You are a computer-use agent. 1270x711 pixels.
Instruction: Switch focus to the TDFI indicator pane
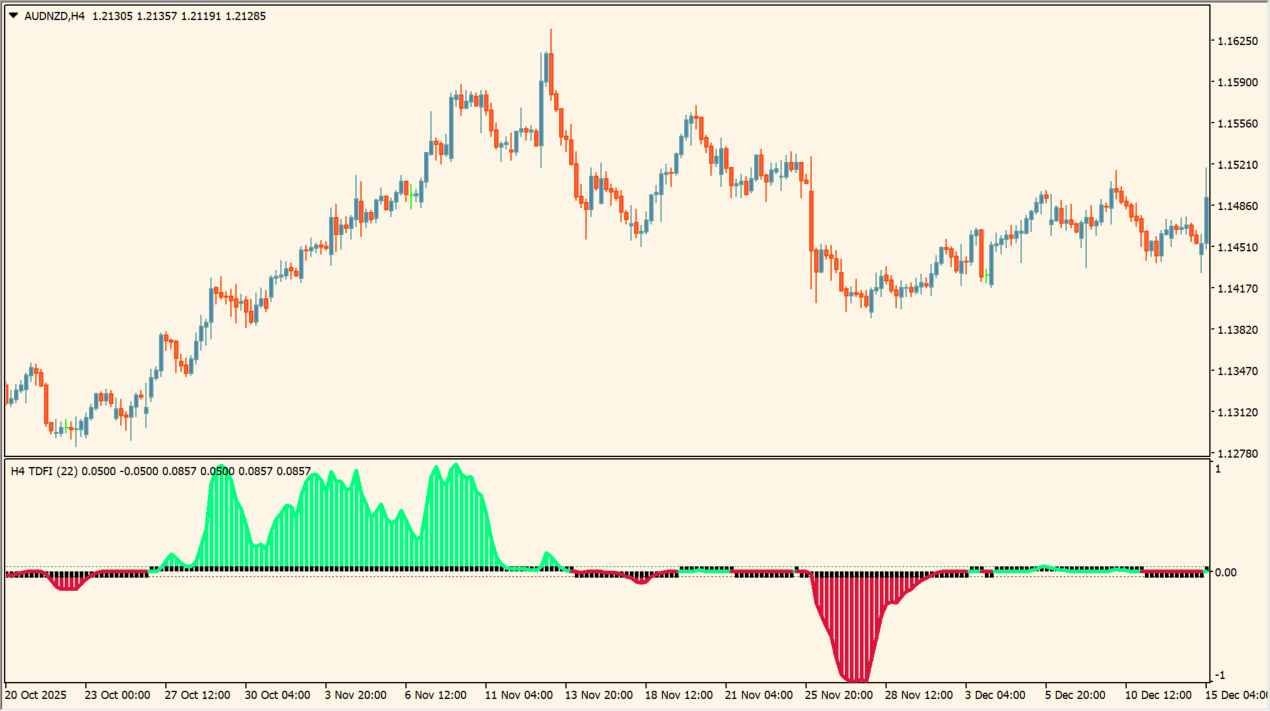pyautogui.click(x=600, y=620)
